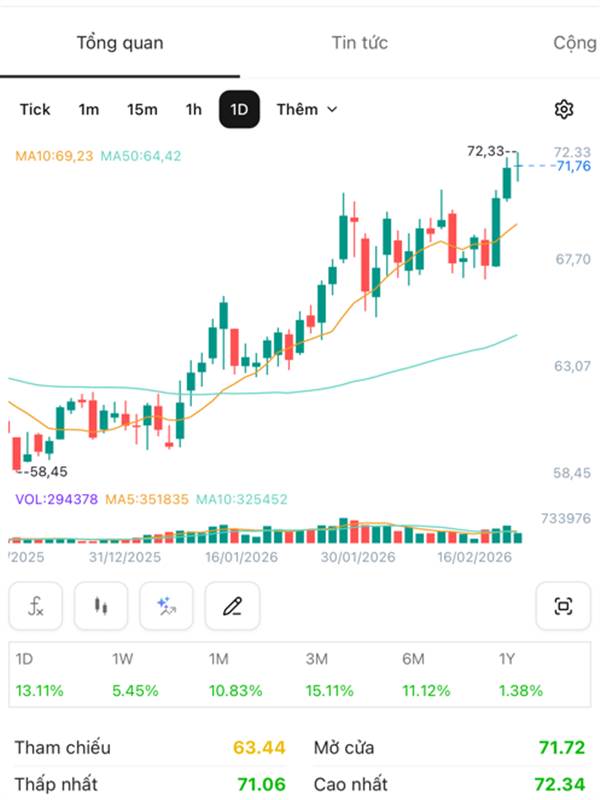Screen dimensions: 600x800
Task: Select the highlighted 1D interval button
Action: 239,109
